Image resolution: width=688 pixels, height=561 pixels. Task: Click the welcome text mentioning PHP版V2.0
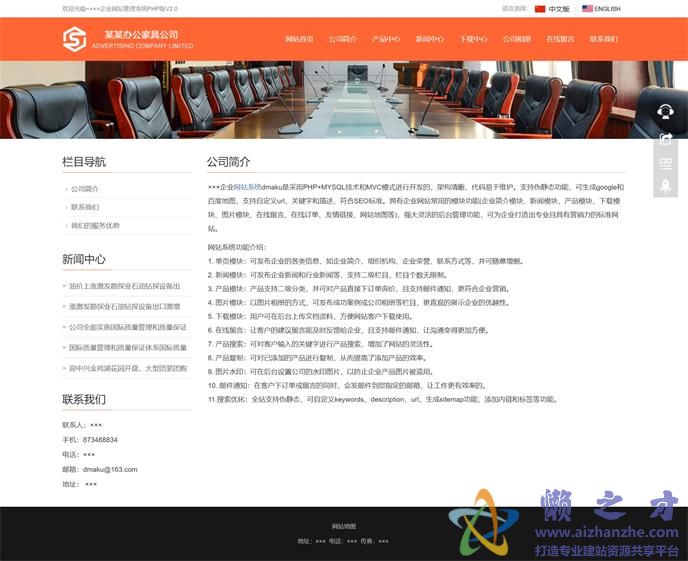click(x=120, y=9)
